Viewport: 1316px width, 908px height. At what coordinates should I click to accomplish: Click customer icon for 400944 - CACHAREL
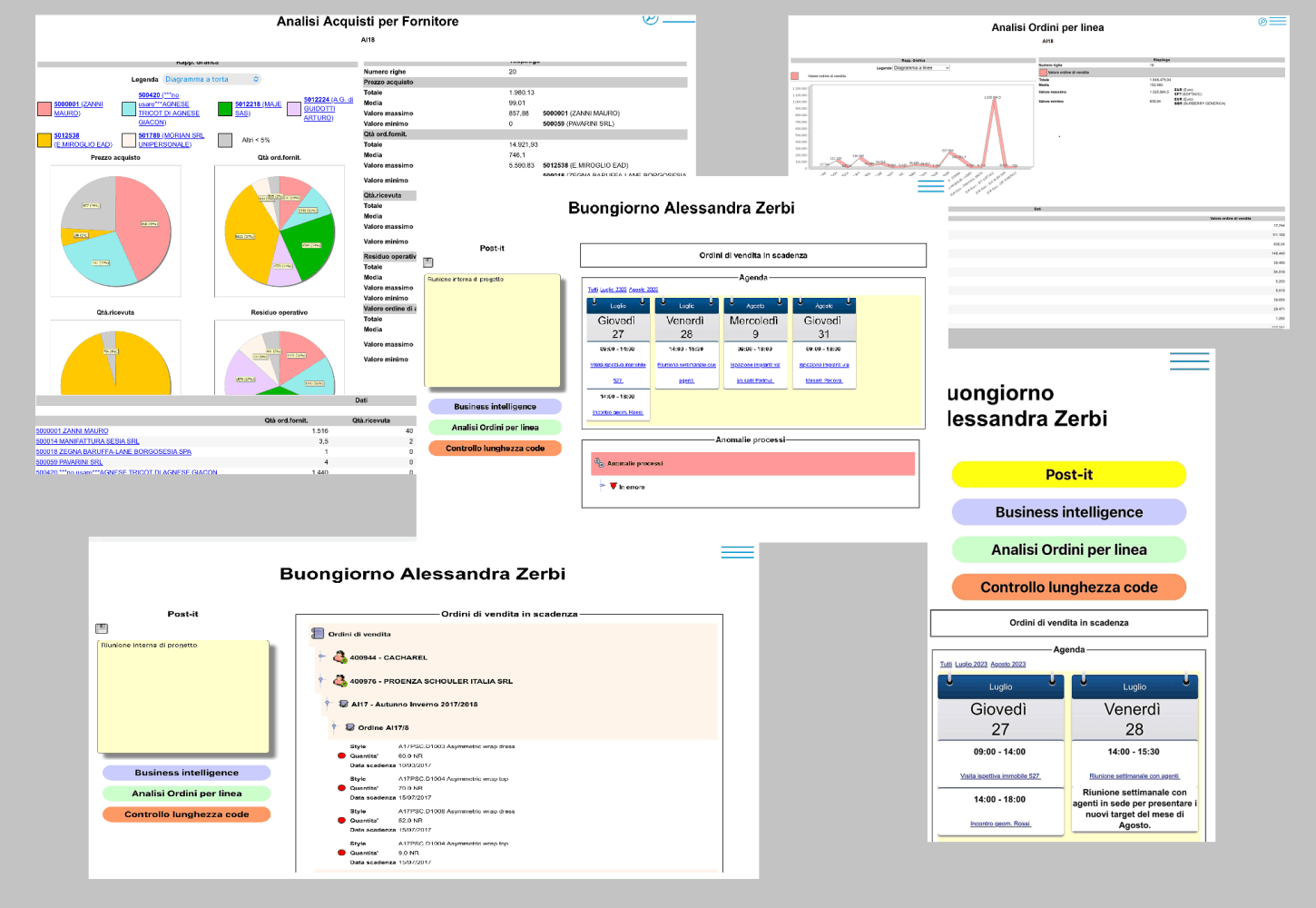pos(339,657)
